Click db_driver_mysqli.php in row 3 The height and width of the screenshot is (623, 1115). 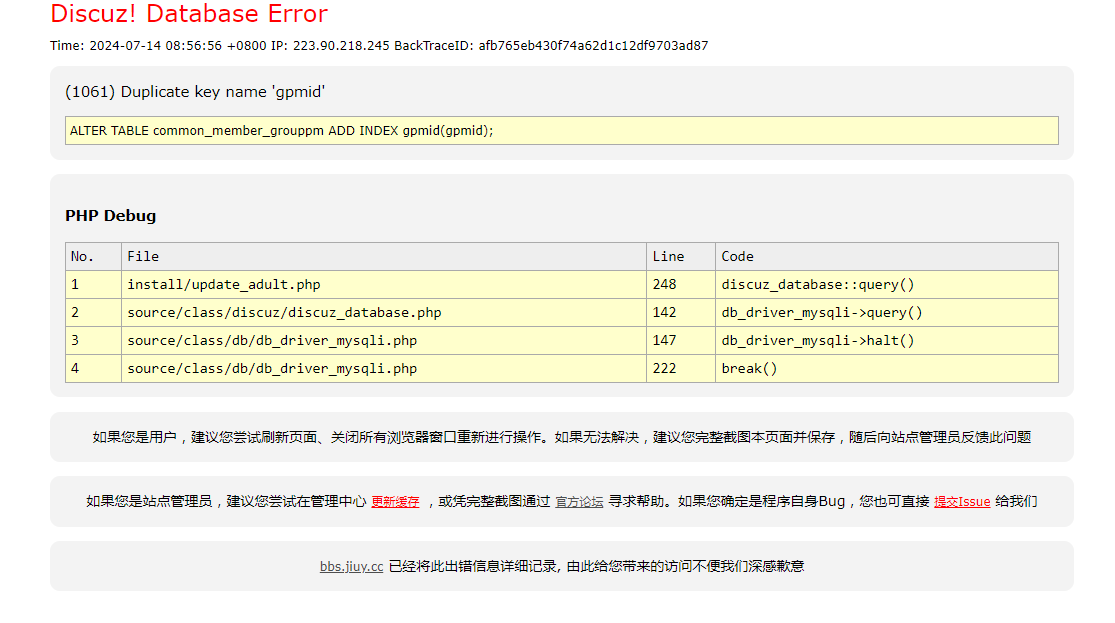coord(272,341)
